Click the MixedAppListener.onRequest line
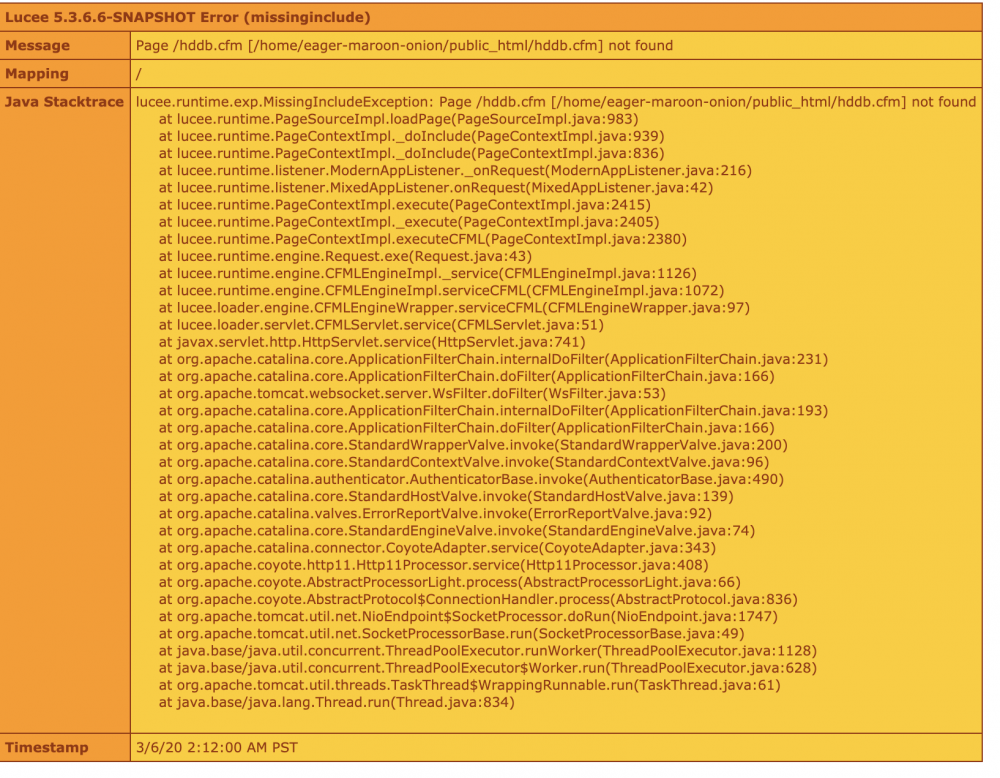Screen dimensions: 1000x778 [x=436, y=188]
